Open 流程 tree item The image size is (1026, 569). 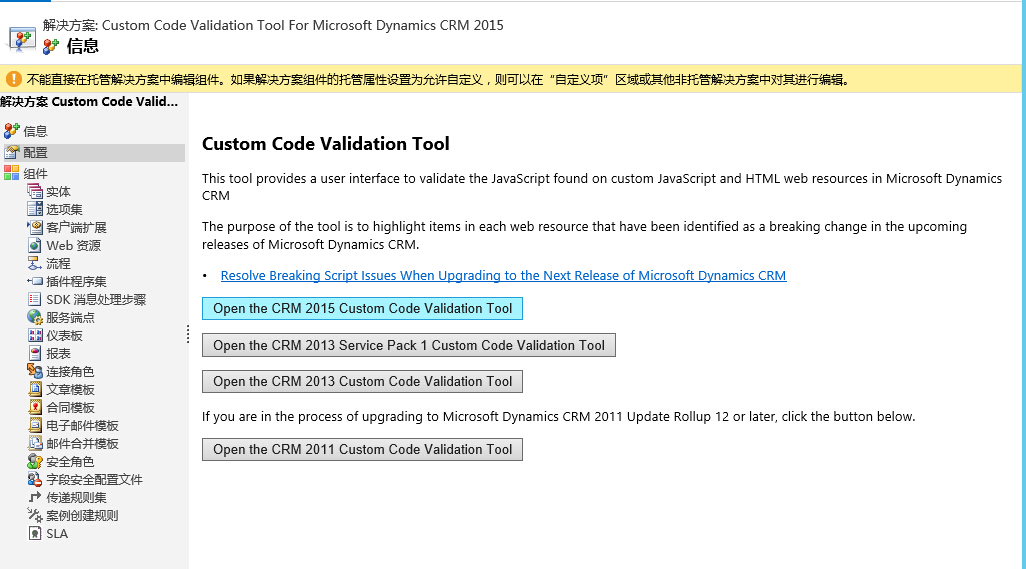click(x=58, y=264)
